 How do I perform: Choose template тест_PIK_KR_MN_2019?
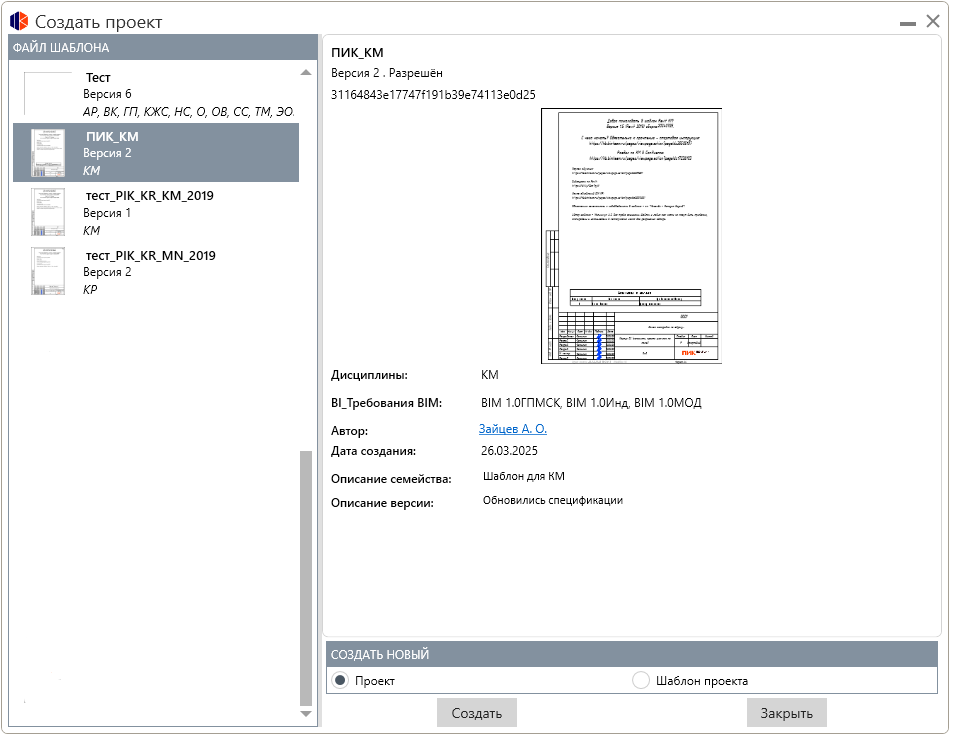pyautogui.click(x=156, y=272)
